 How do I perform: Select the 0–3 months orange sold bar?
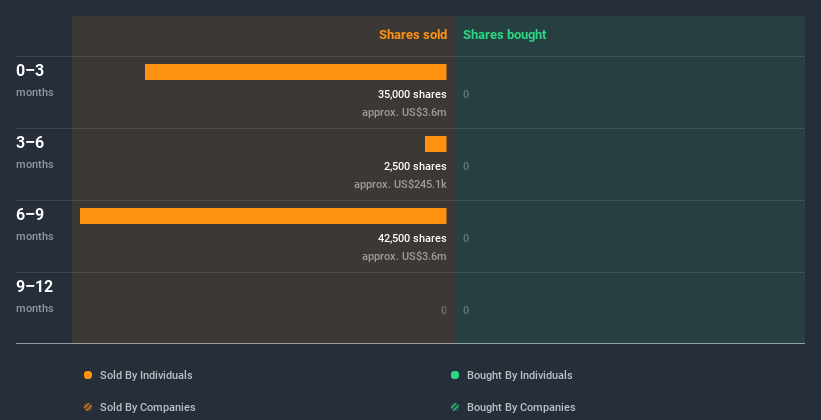tap(296, 72)
